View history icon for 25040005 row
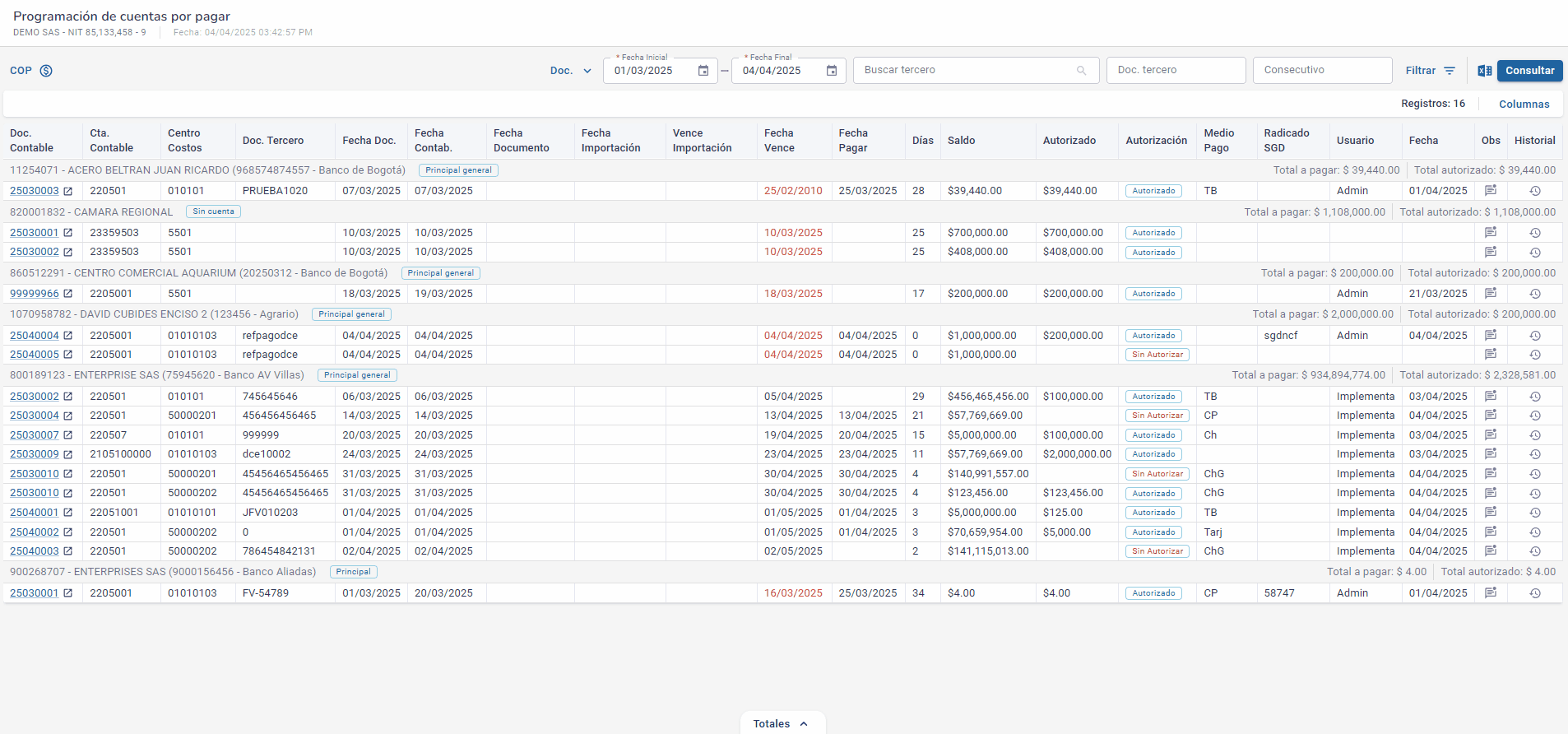The width and height of the screenshot is (1568, 734). 1535,355
